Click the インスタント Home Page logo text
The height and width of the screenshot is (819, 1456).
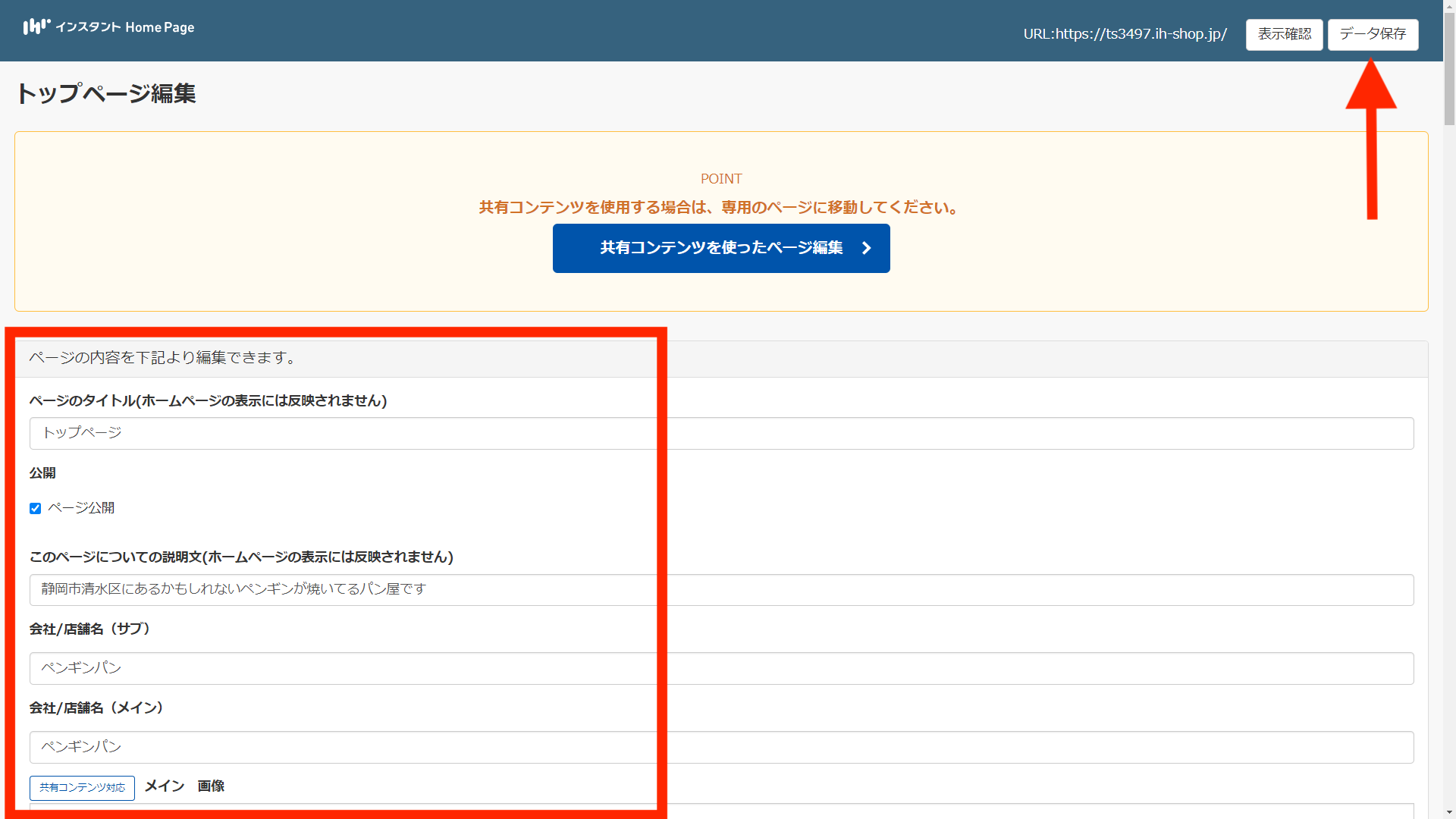click(x=125, y=27)
